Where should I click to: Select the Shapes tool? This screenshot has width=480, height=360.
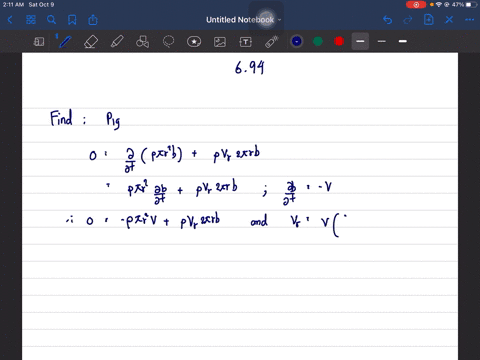coord(142,42)
